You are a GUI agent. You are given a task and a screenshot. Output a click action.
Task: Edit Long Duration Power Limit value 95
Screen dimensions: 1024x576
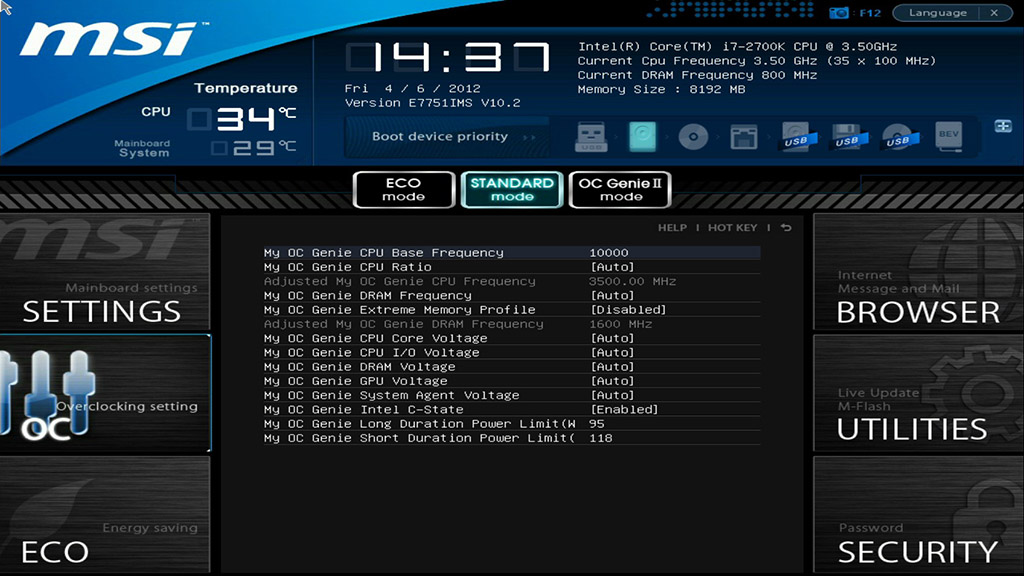pyautogui.click(x=596, y=424)
